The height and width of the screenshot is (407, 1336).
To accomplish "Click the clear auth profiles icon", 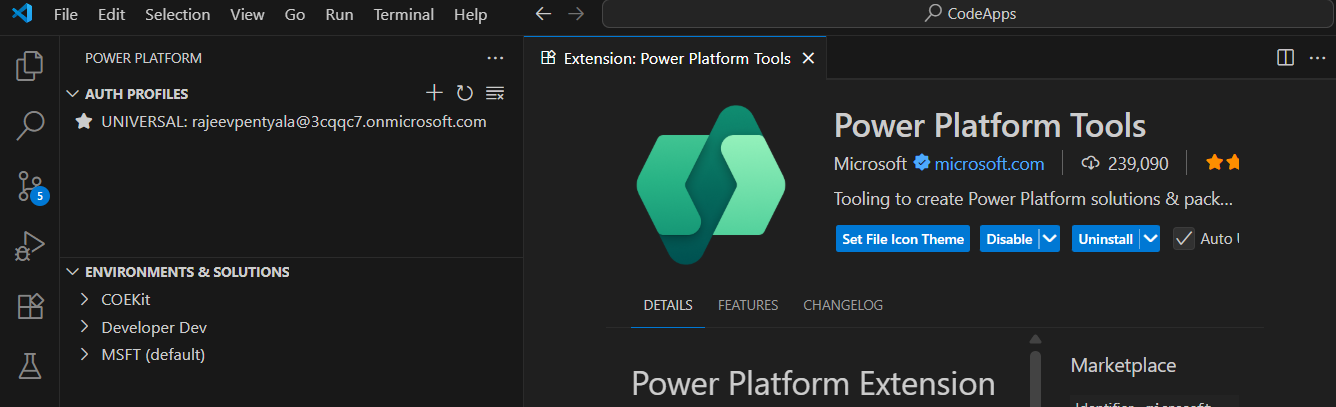I will click(x=494, y=93).
